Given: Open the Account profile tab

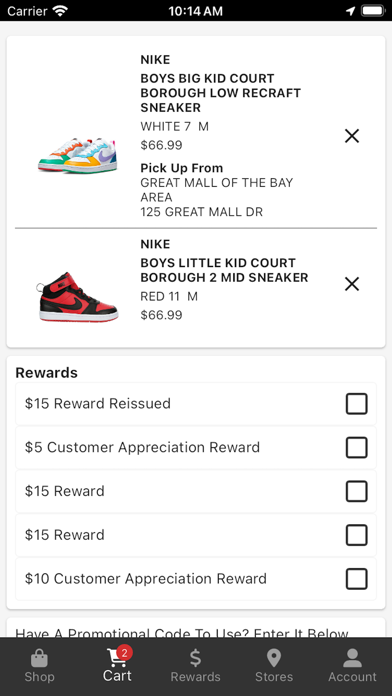Looking at the screenshot, I should pyautogui.click(x=352, y=667).
